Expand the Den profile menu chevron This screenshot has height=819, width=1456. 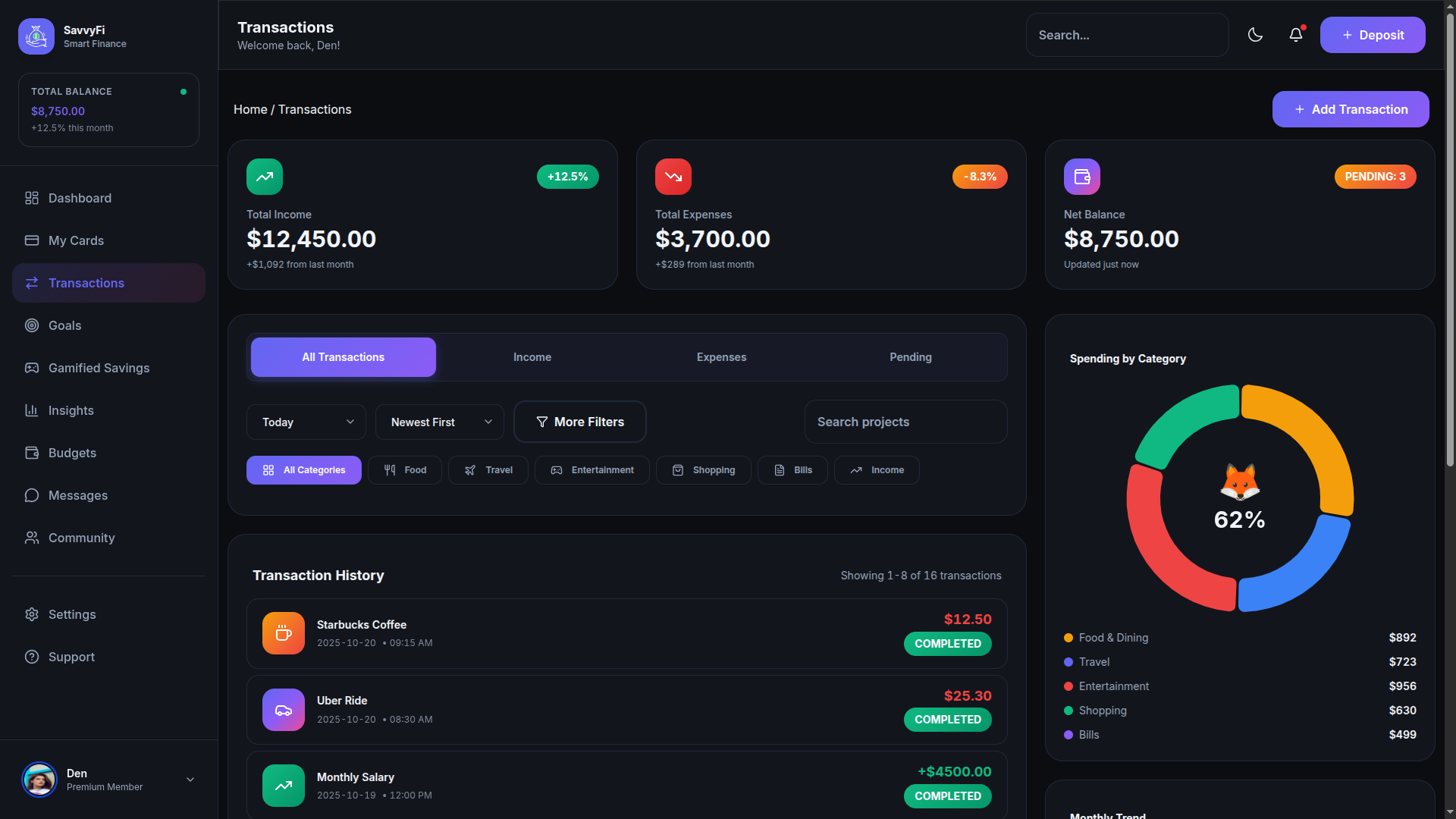tap(190, 780)
